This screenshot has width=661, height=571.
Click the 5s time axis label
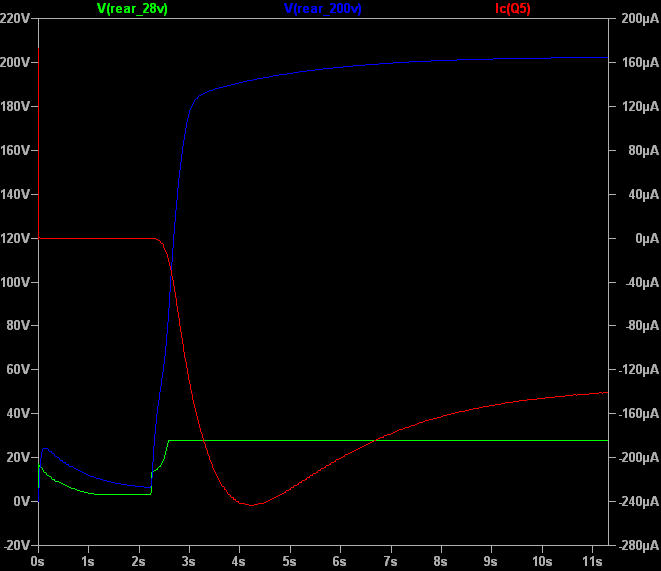[x=289, y=561]
